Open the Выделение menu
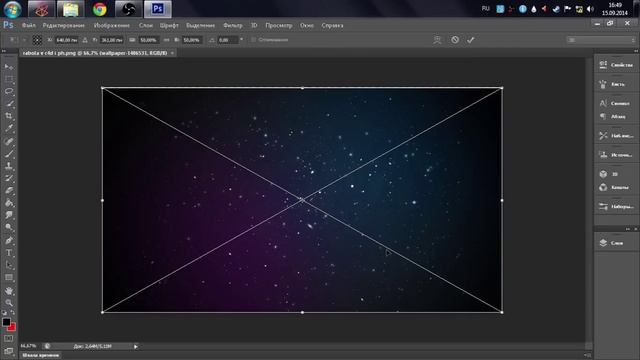The height and width of the screenshot is (360, 640). [200, 25]
